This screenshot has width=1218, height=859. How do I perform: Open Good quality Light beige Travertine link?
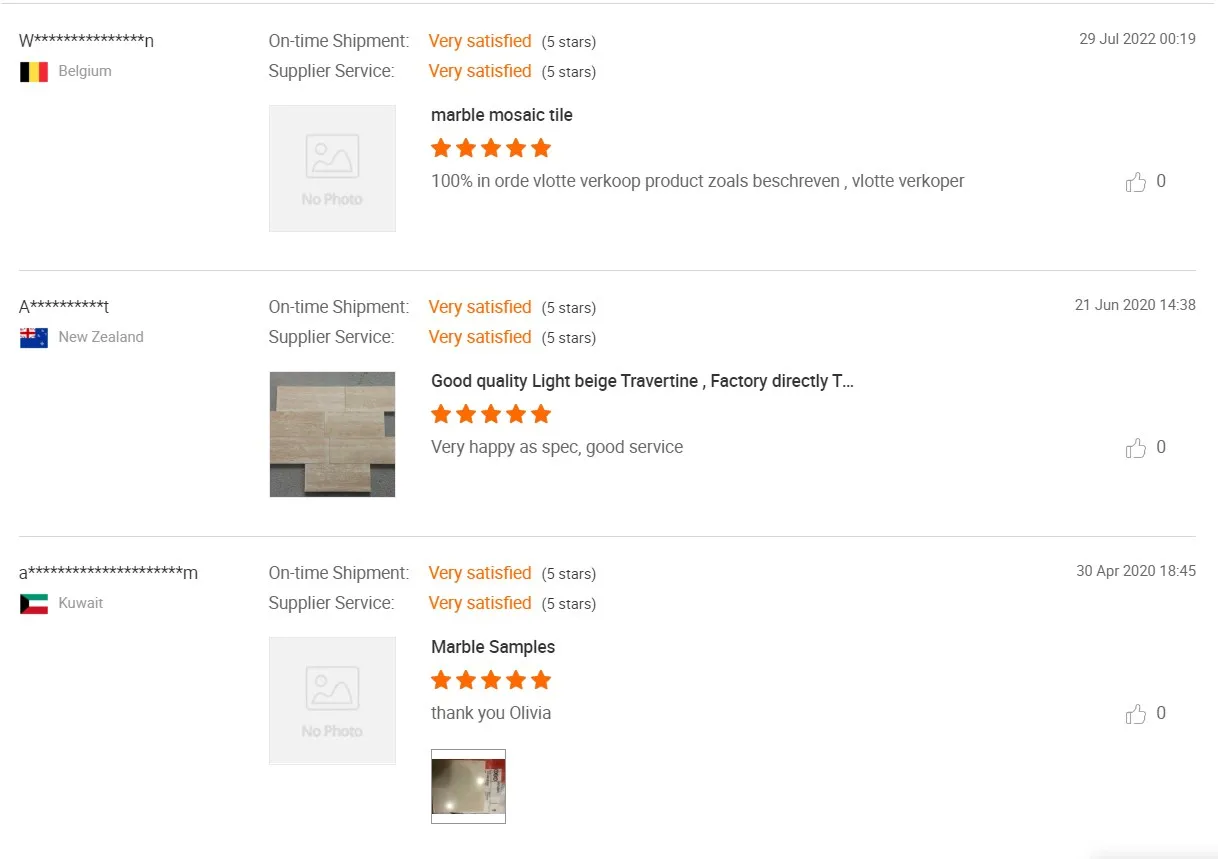pyautogui.click(x=642, y=381)
